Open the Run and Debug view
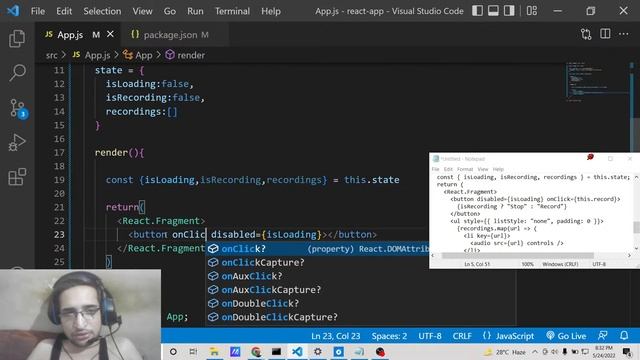 17,142
